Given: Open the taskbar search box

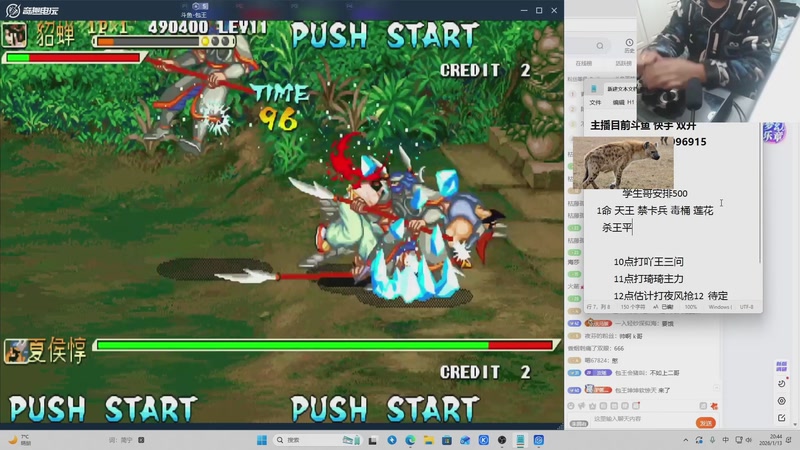Looking at the screenshot, I should 316,440.
